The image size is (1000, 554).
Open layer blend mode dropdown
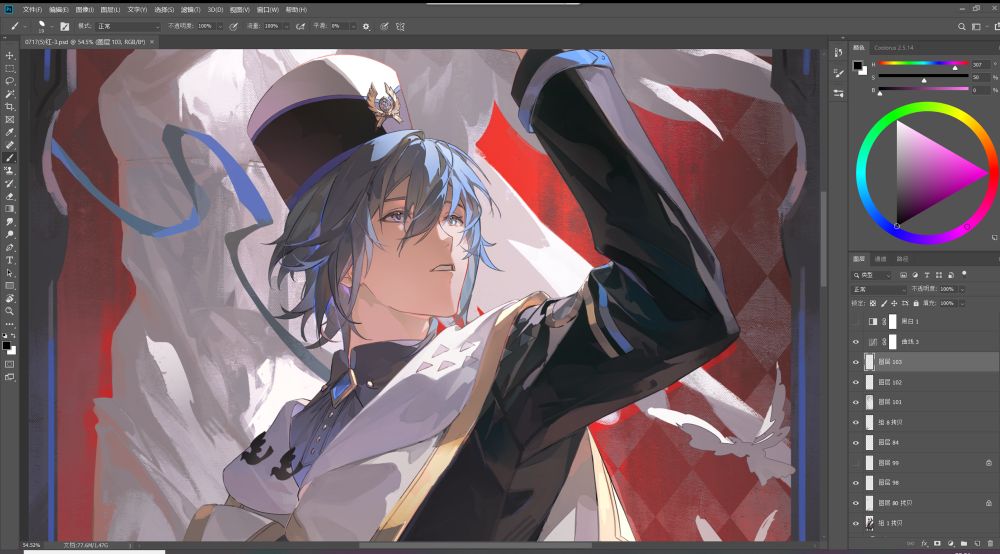(879, 289)
